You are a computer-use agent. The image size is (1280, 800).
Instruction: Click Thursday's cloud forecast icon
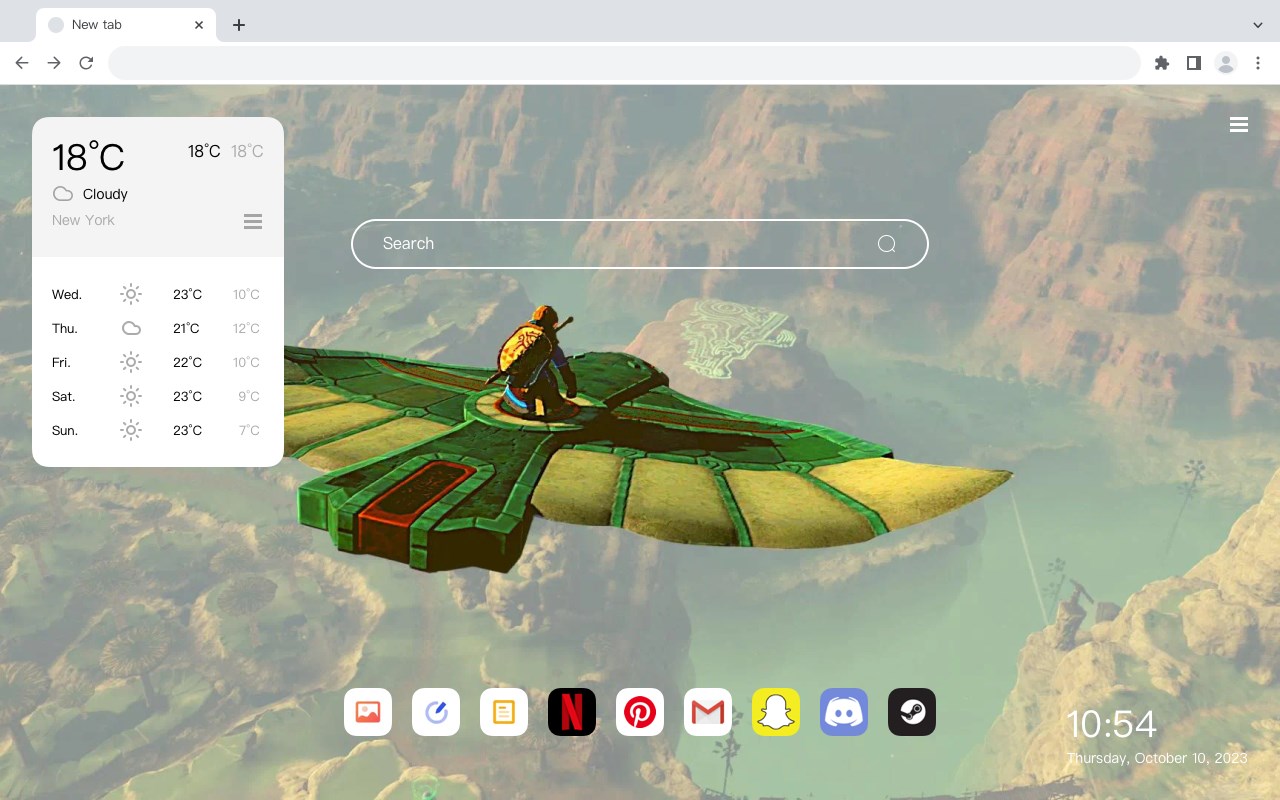point(131,328)
